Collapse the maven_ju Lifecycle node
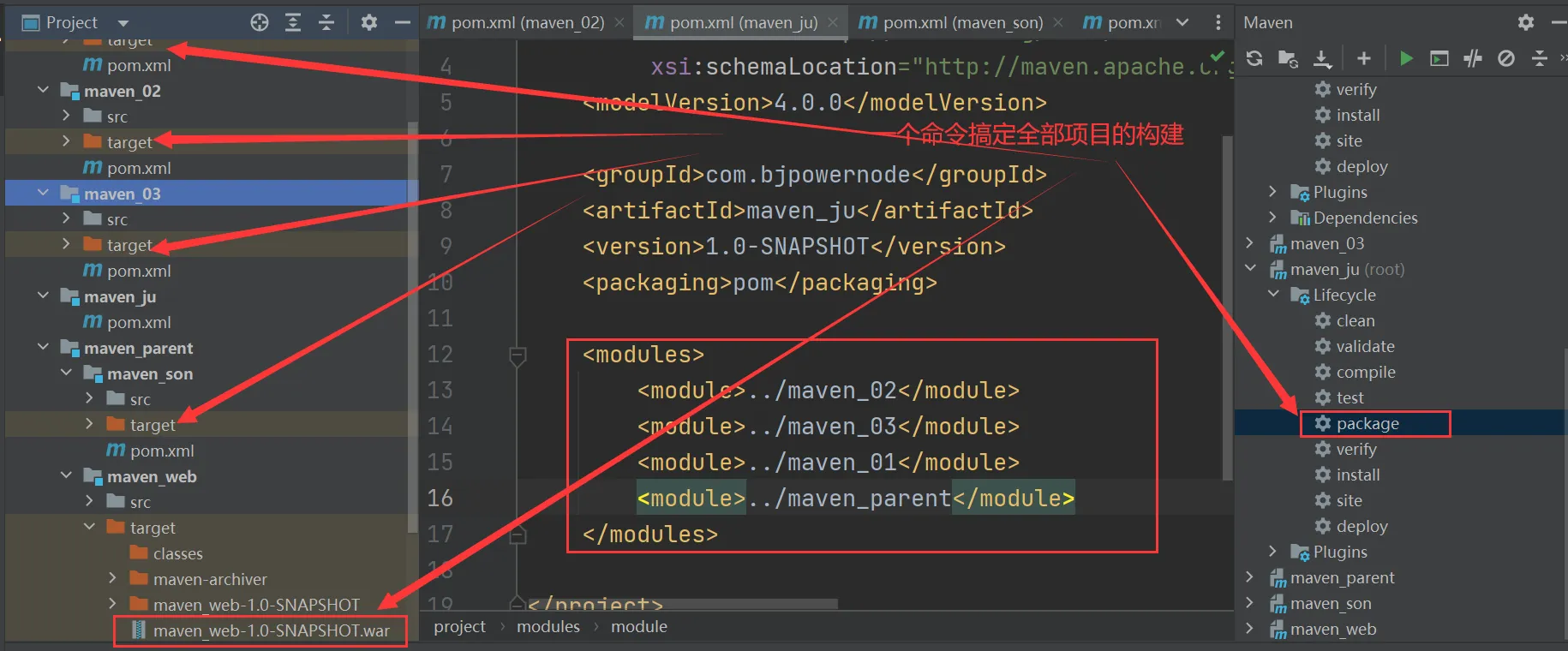The width and height of the screenshot is (1568, 651). pos(1273,294)
